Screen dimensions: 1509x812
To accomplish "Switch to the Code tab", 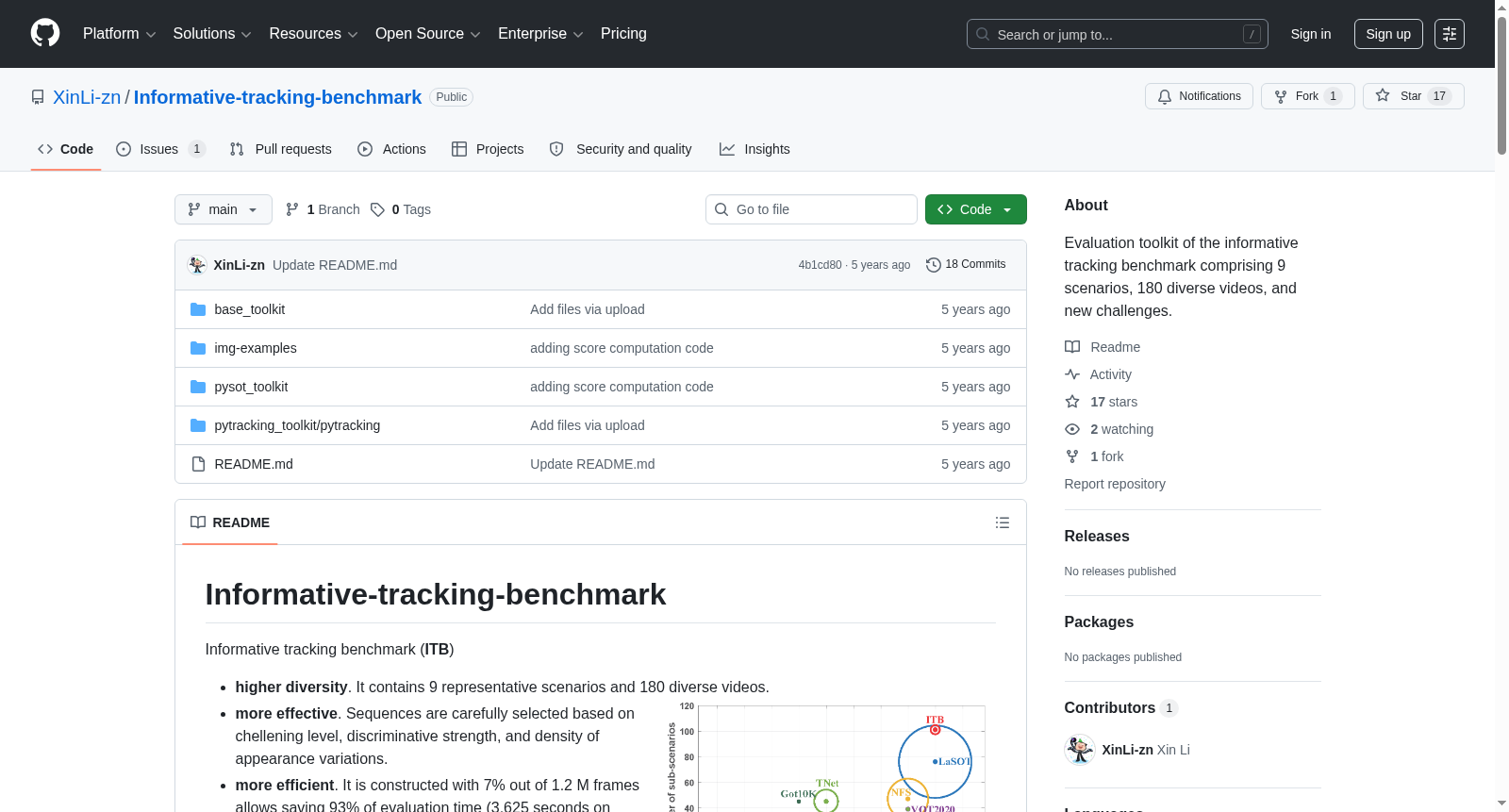I will click(66, 149).
